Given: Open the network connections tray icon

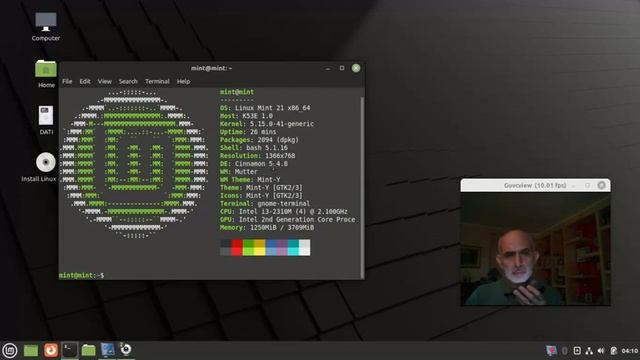Looking at the screenshot, I should point(589,351).
